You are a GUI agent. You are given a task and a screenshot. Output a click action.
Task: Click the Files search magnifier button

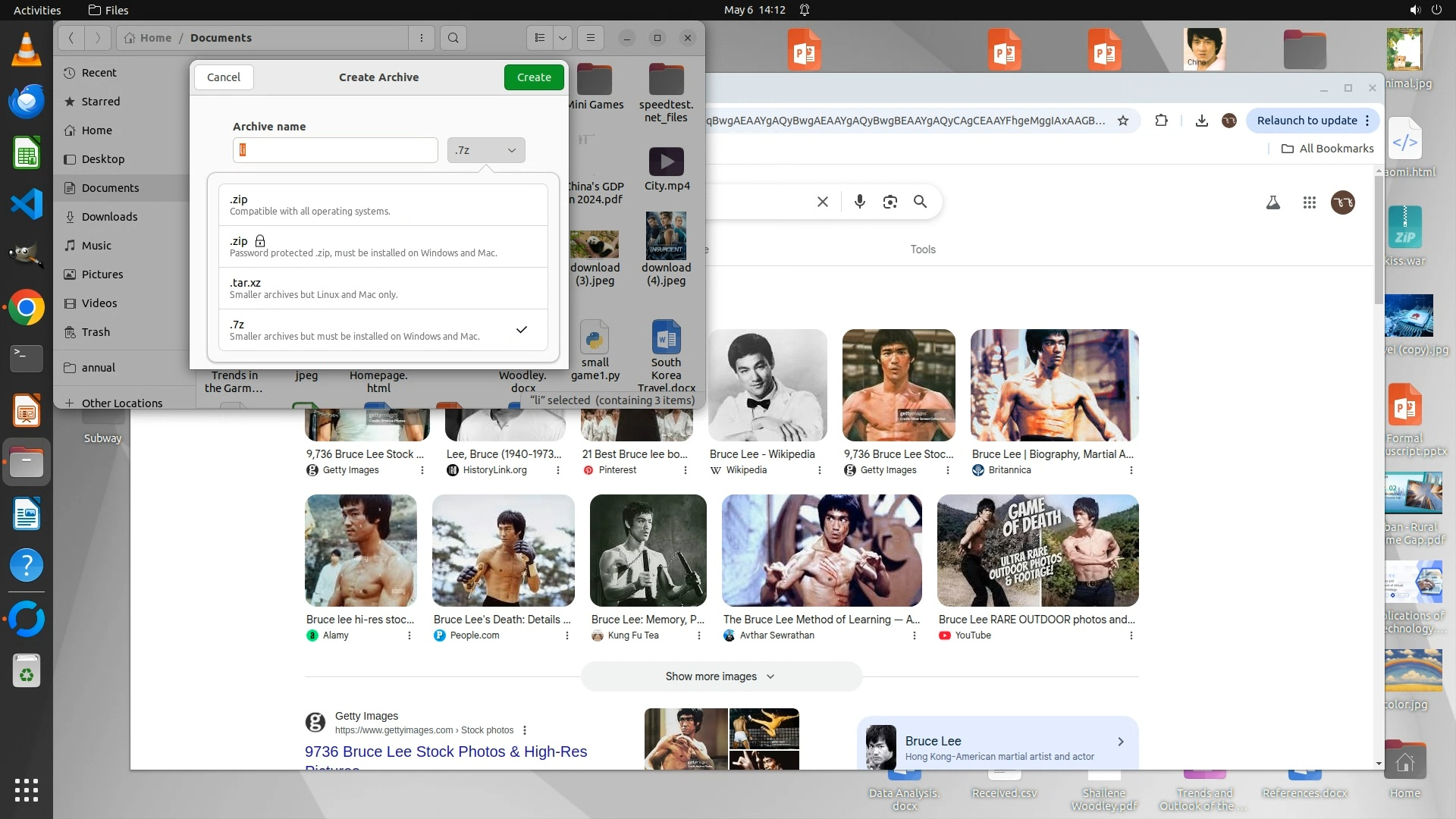(453, 38)
